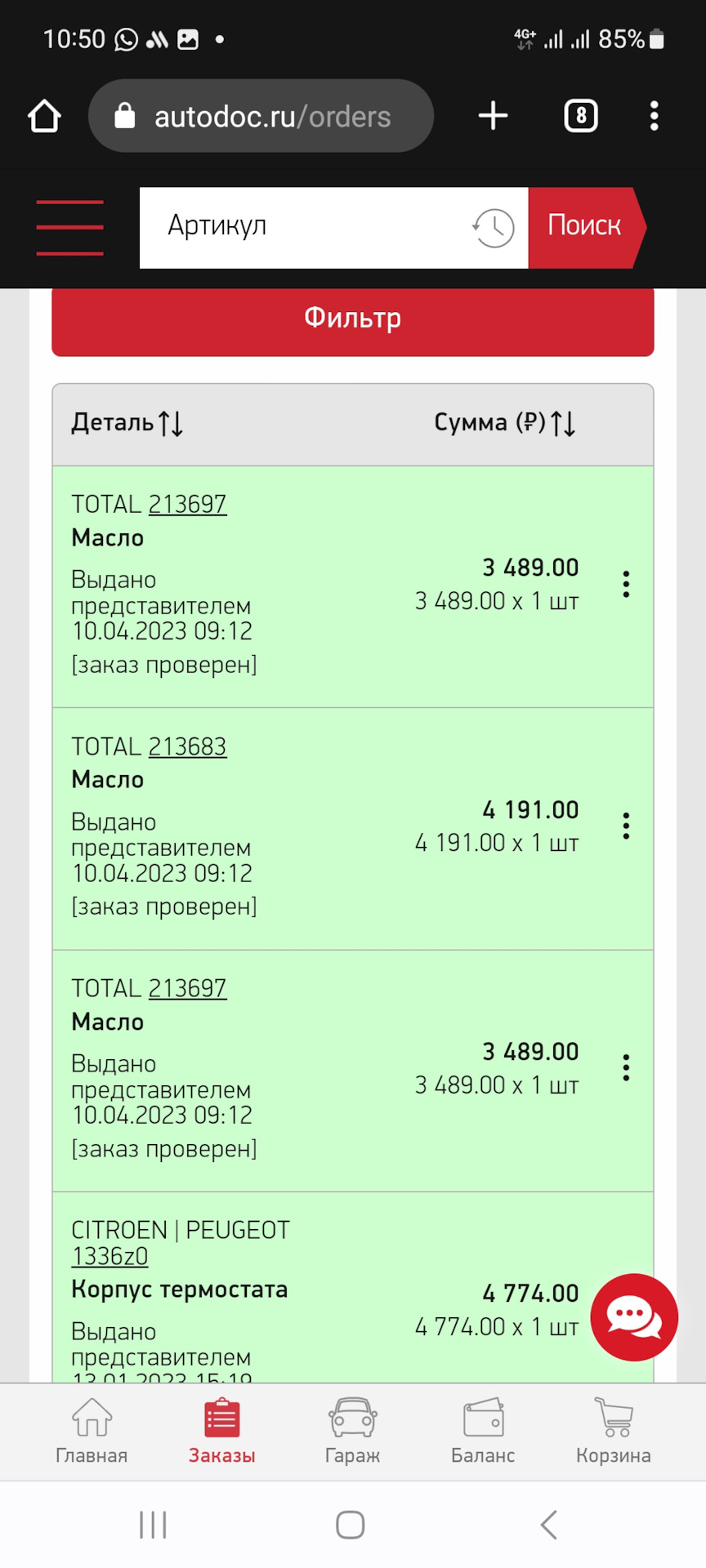Image resolution: width=706 pixels, height=1568 pixels.
Task: Go to Корзина cart
Action: click(x=613, y=1430)
